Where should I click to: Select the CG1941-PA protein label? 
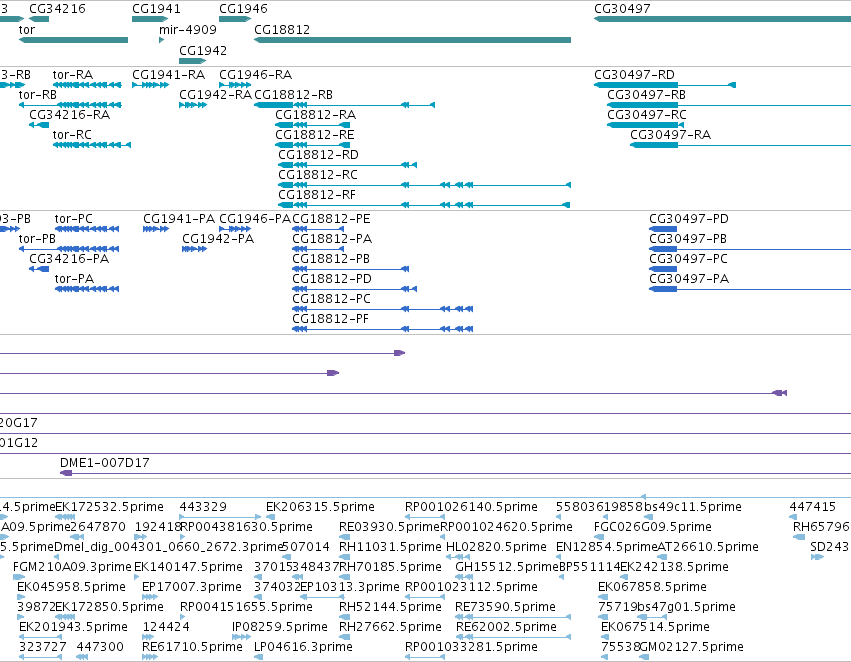point(179,219)
